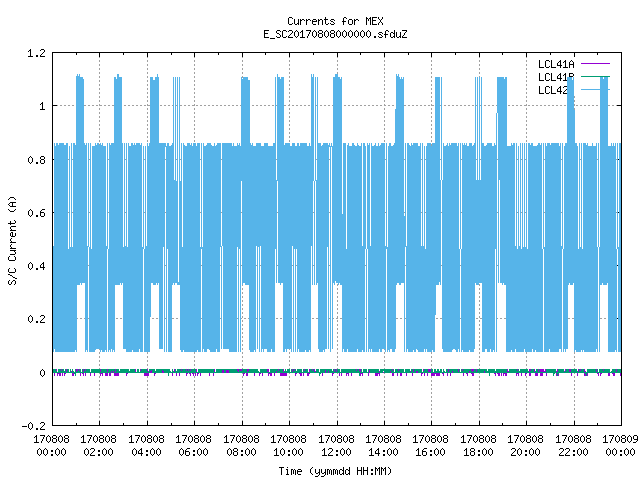This screenshot has width=640, height=480.
Task: Click the y-axis tick value 0.4
Action: [36, 266]
